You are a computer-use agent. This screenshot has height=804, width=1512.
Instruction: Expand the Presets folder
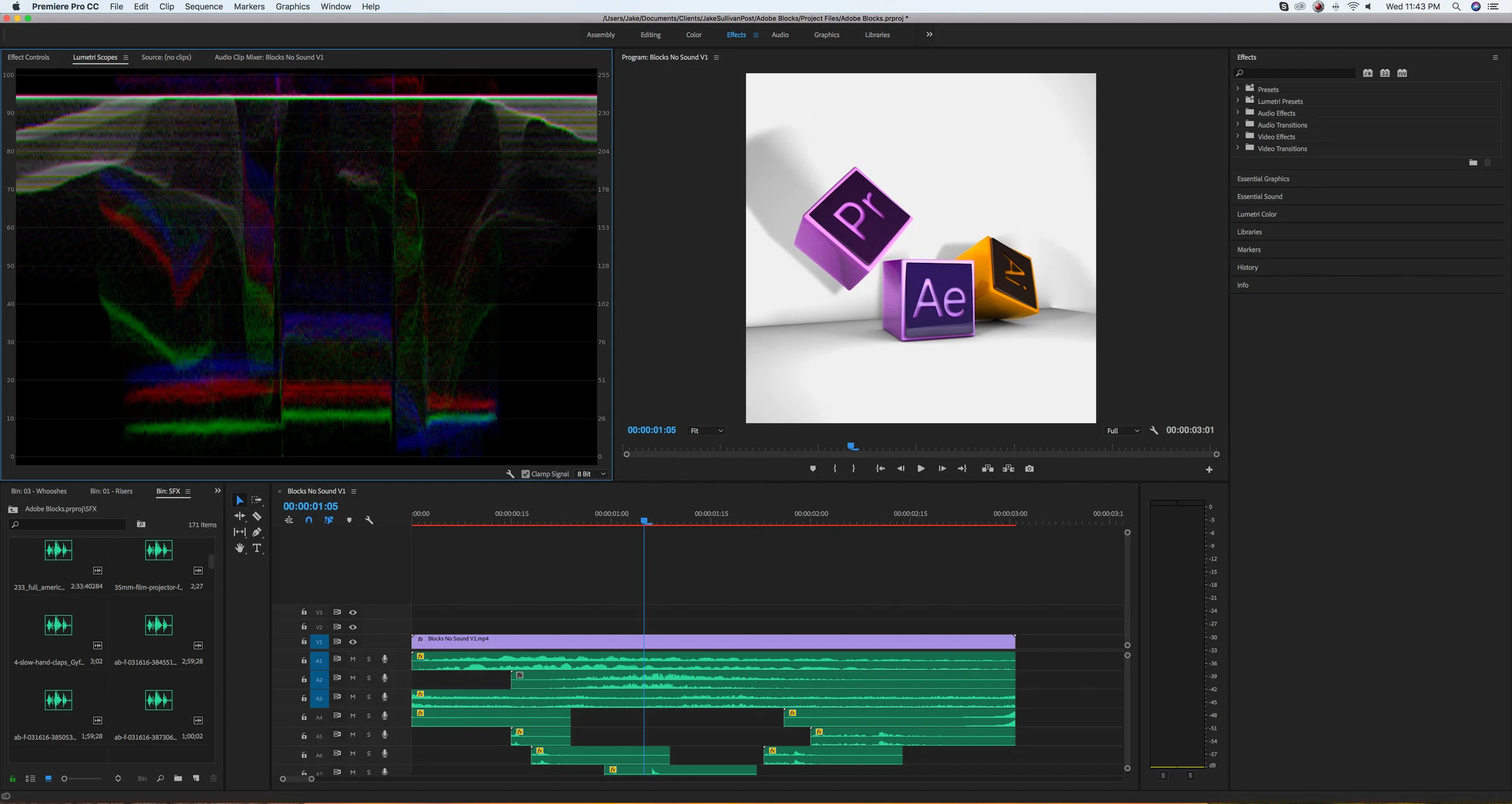[x=1237, y=88]
